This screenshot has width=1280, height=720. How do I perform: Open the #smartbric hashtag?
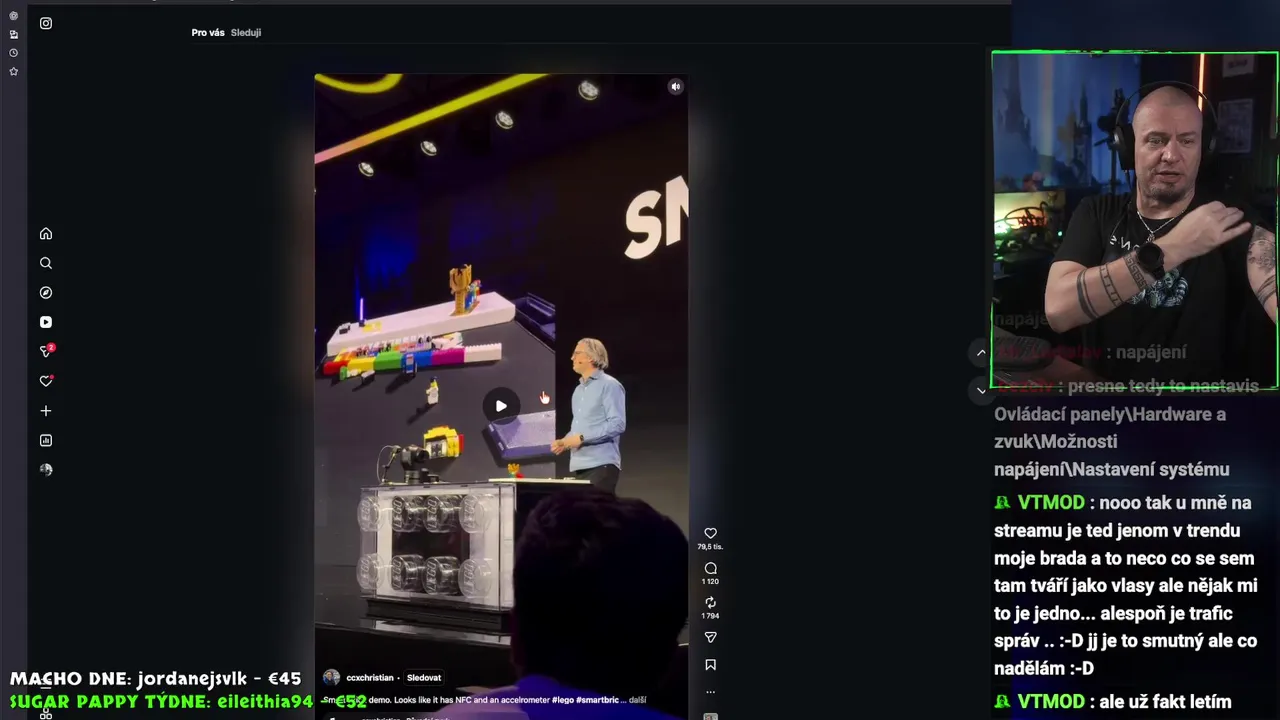(597, 700)
